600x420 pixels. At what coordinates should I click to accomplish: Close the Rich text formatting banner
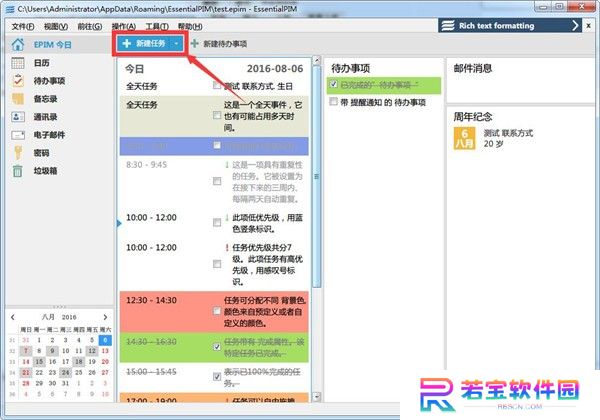click(x=589, y=26)
